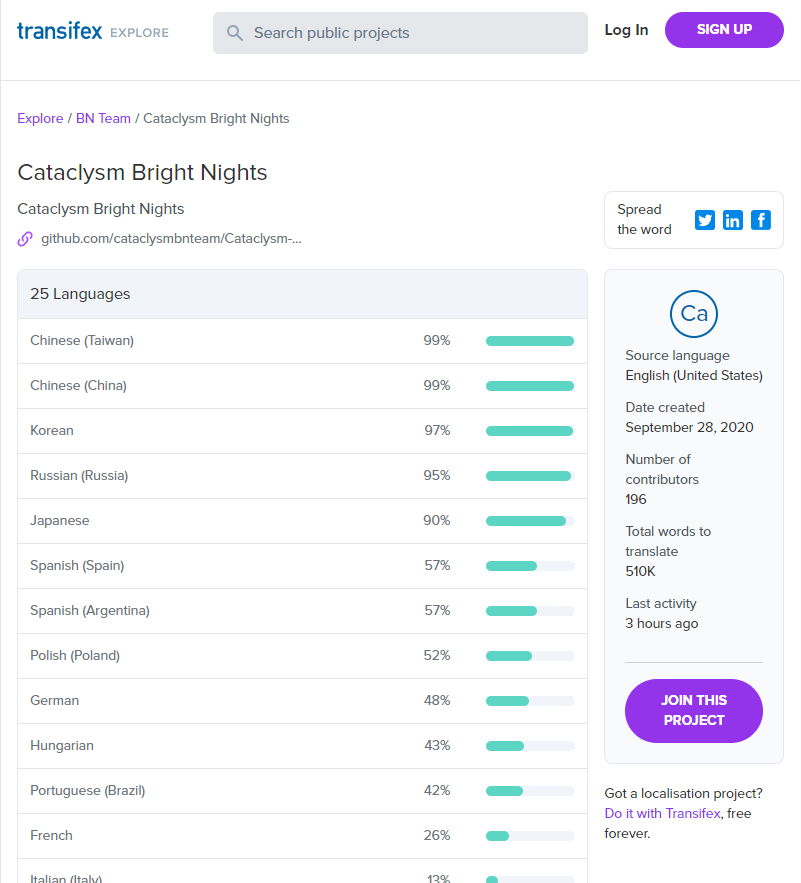Open the Log In page
The width and height of the screenshot is (801, 883).
coord(626,30)
